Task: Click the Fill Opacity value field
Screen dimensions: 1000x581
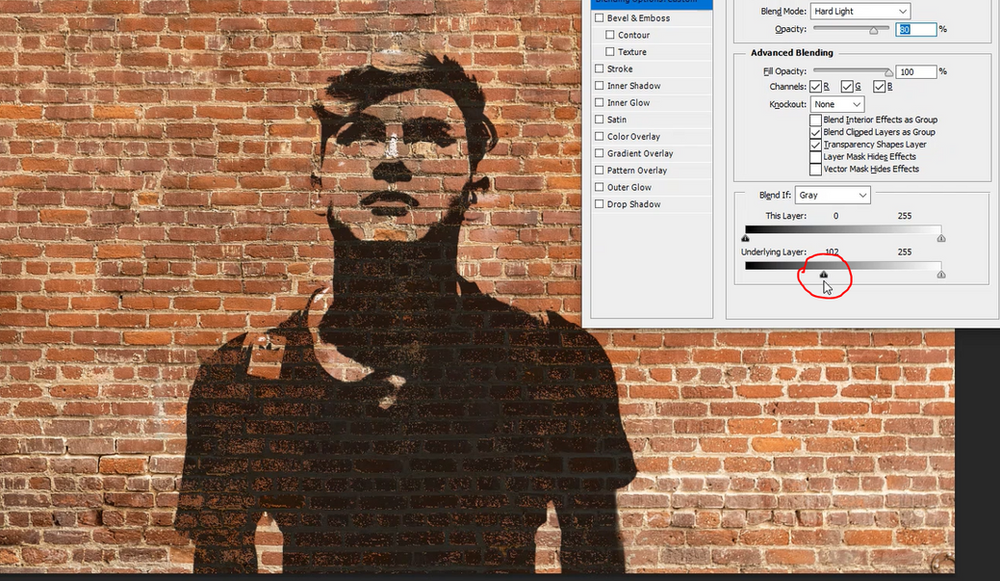Action: click(x=916, y=71)
